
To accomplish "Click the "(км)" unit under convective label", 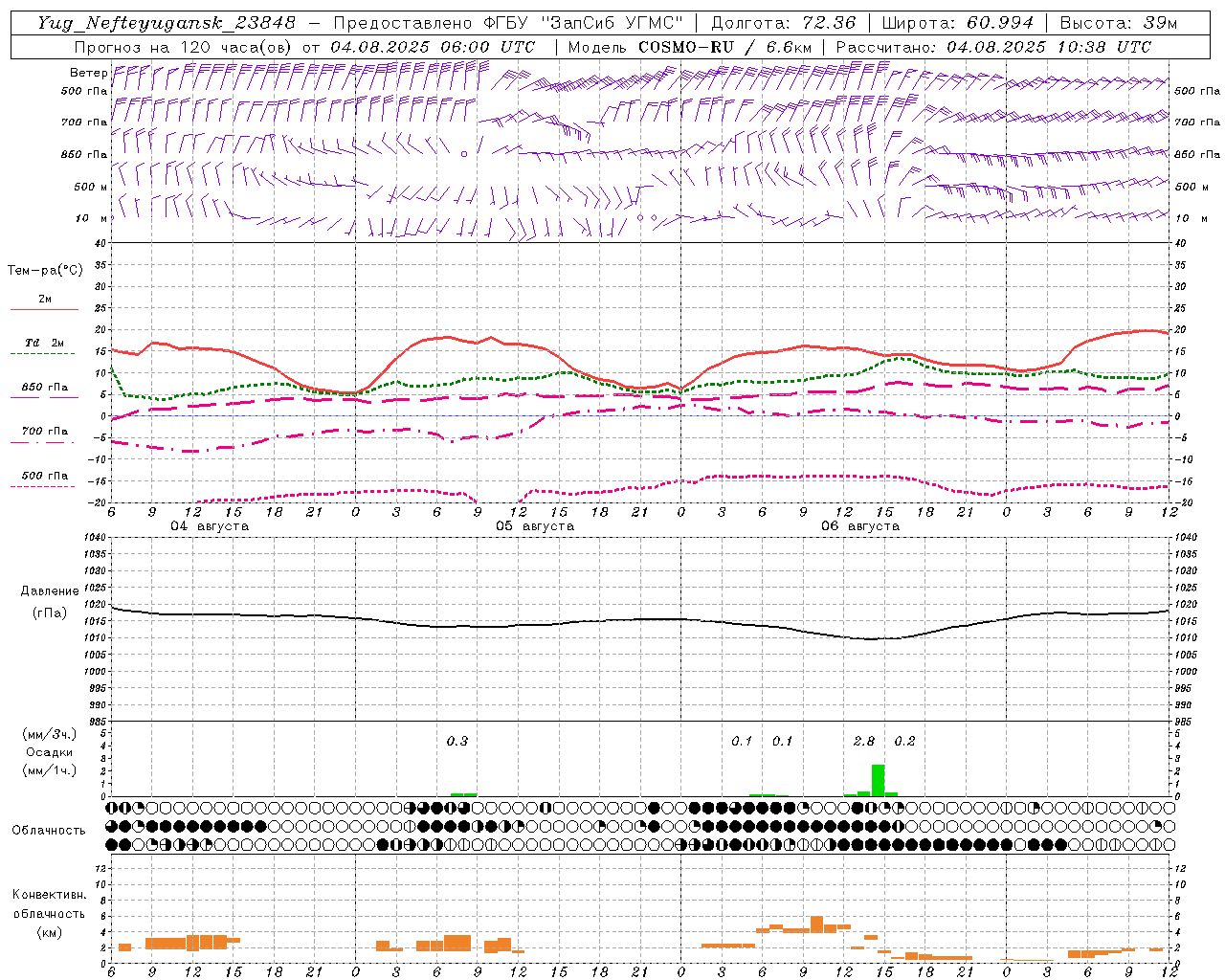I will point(49,932).
